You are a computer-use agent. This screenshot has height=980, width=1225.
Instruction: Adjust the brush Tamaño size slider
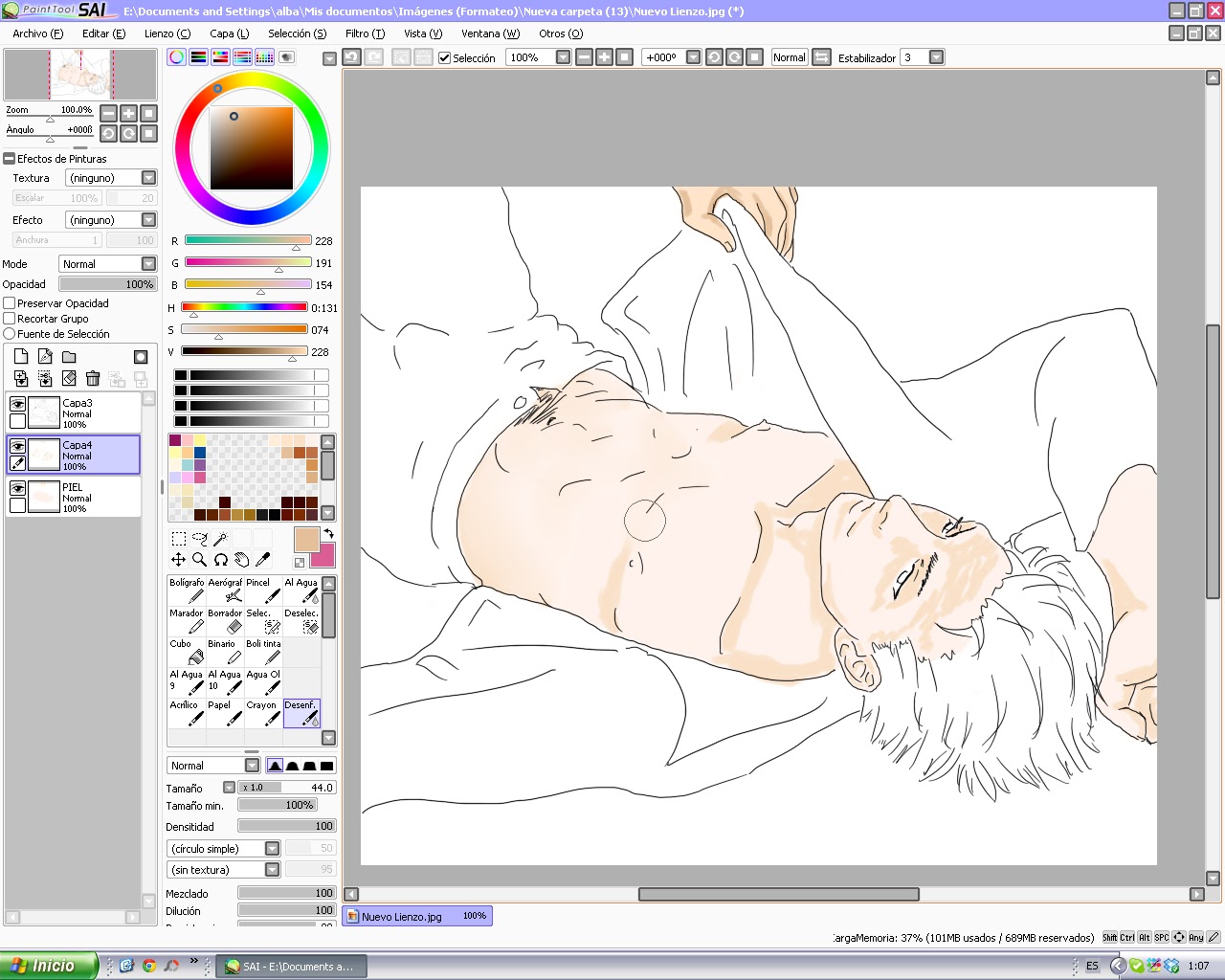tap(286, 788)
